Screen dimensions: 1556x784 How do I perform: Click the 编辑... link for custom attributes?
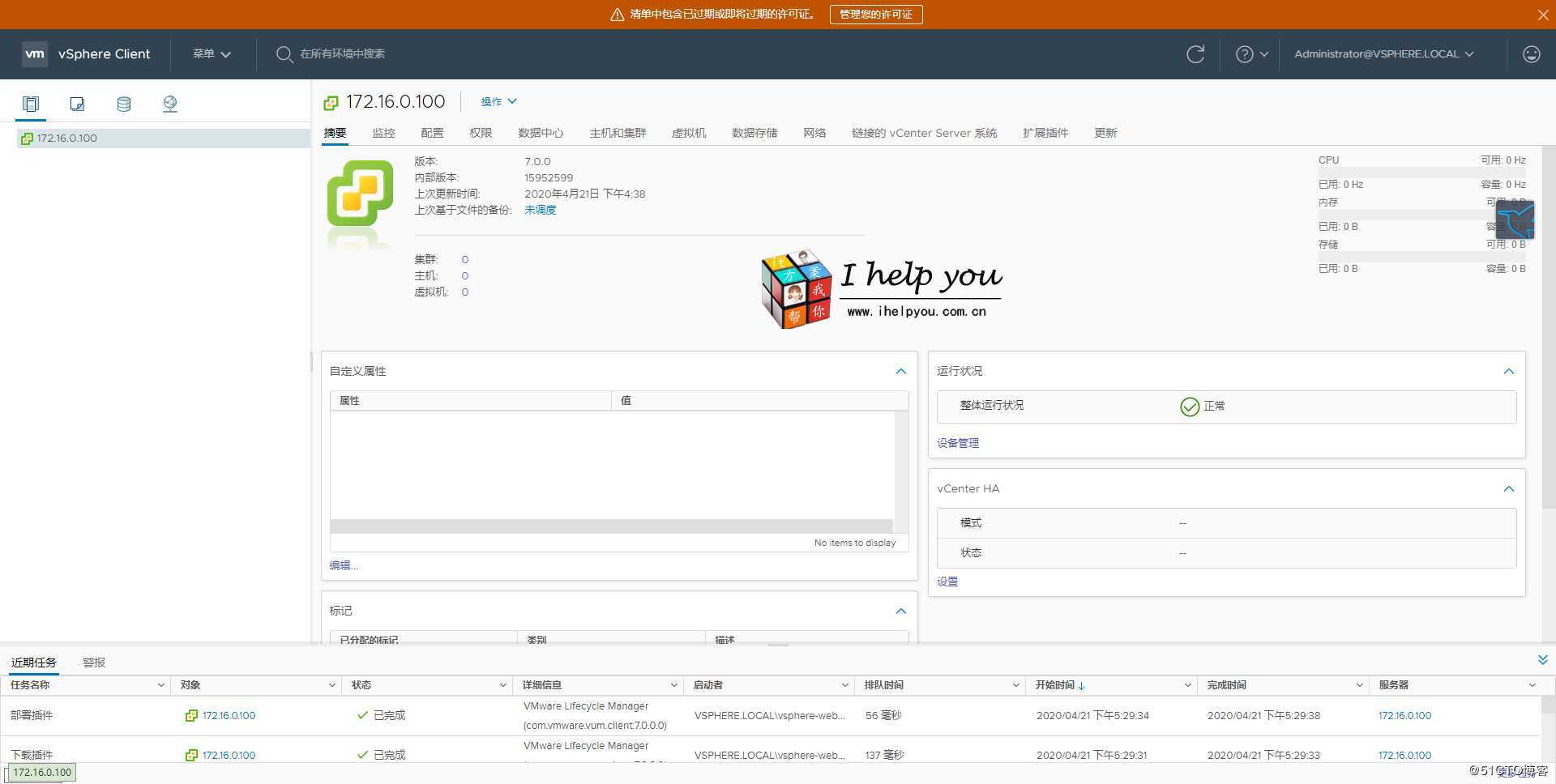tap(344, 565)
